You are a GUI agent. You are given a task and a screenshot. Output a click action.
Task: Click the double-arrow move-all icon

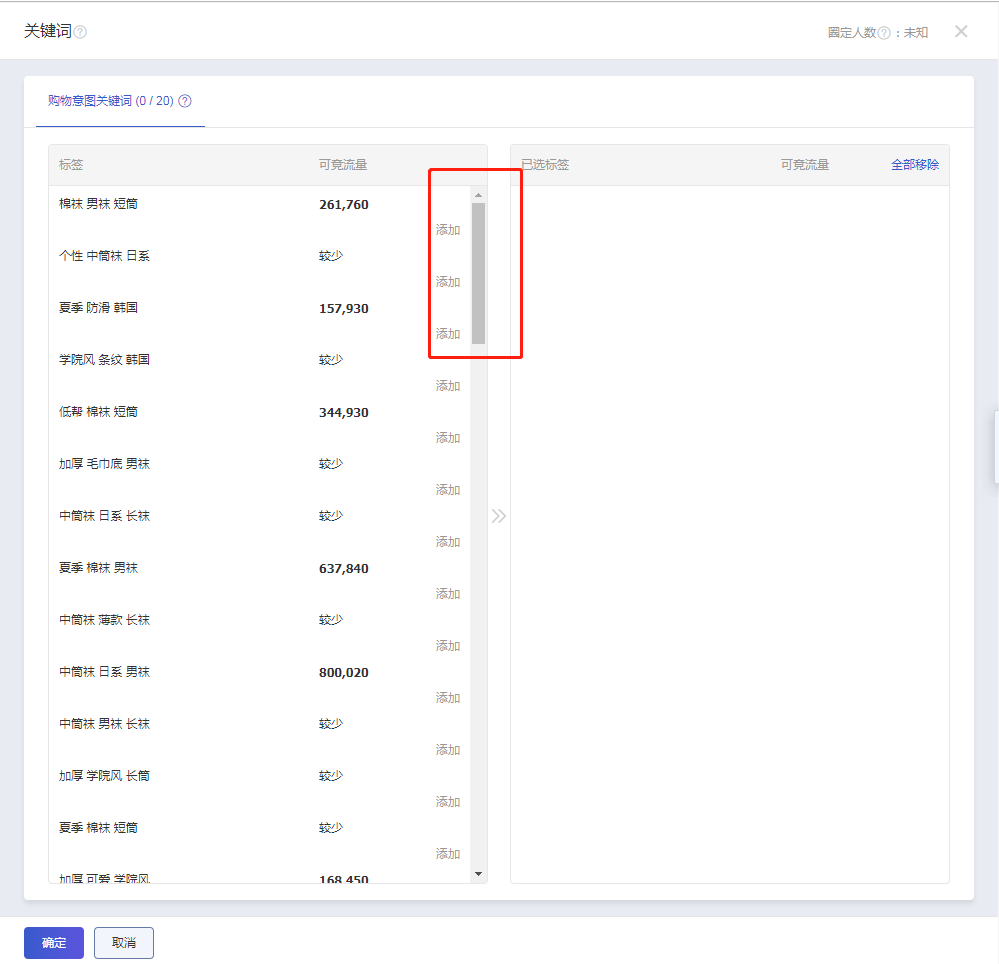point(499,515)
